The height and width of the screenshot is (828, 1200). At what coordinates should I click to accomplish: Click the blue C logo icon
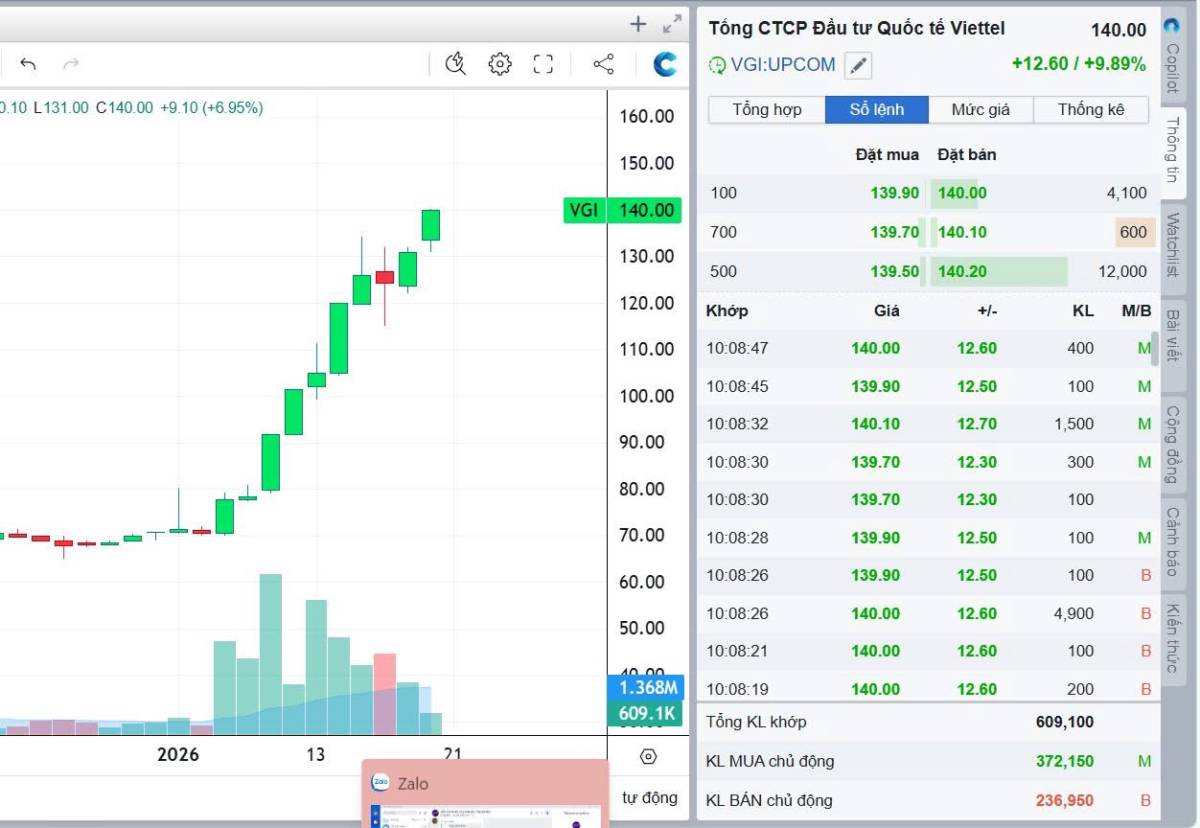[x=665, y=65]
